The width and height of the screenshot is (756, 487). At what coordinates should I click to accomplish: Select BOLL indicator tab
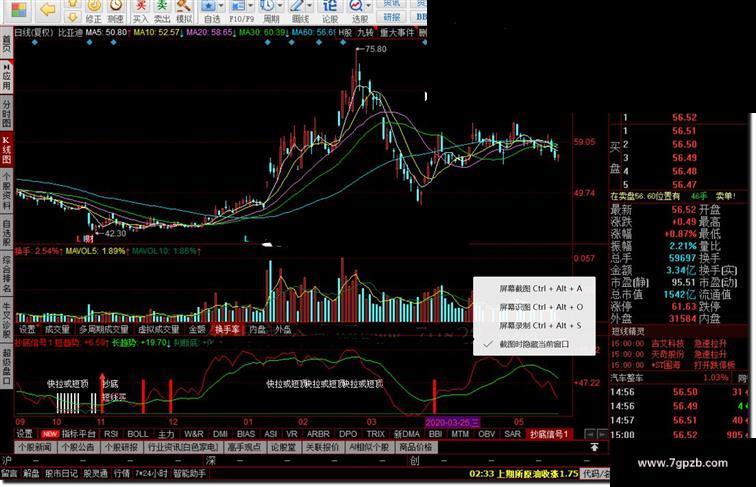137,434
